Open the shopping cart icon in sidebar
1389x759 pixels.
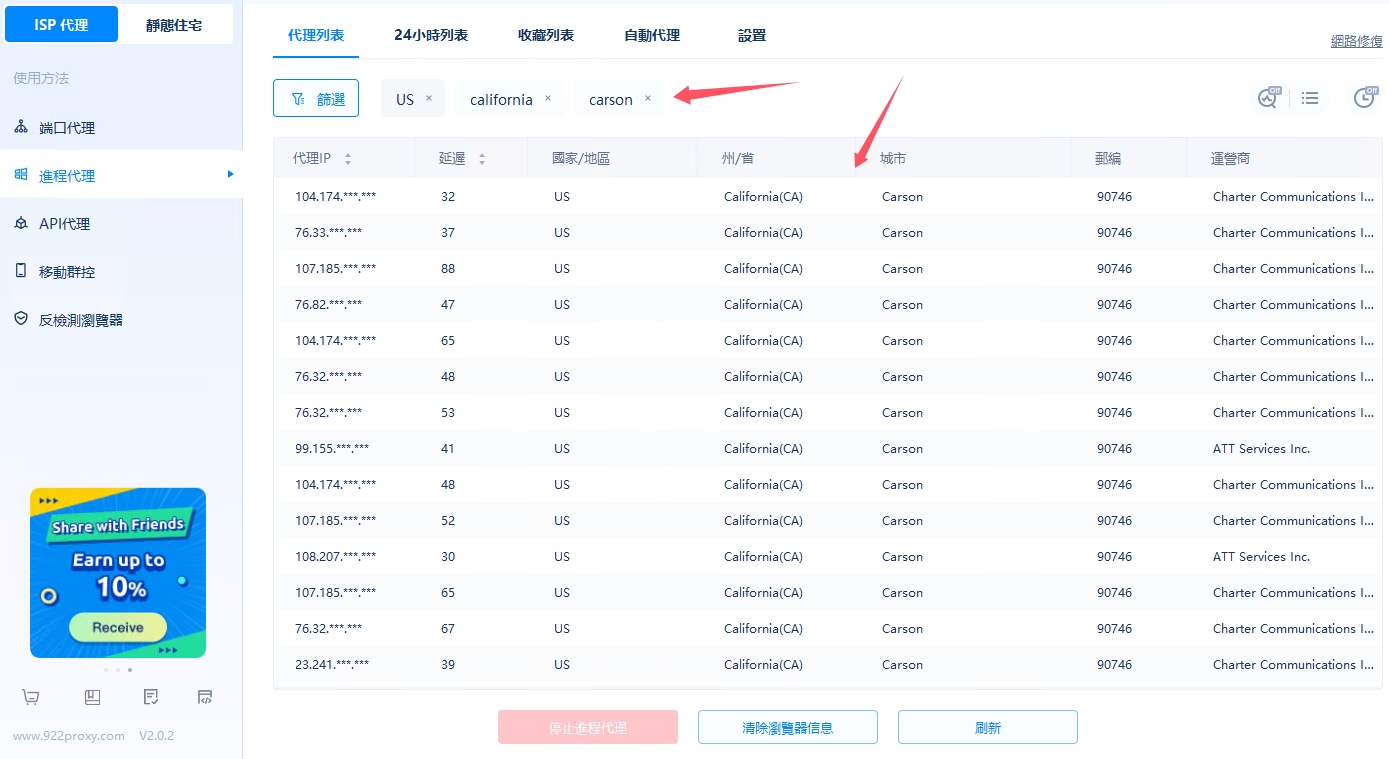coord(31,697)
